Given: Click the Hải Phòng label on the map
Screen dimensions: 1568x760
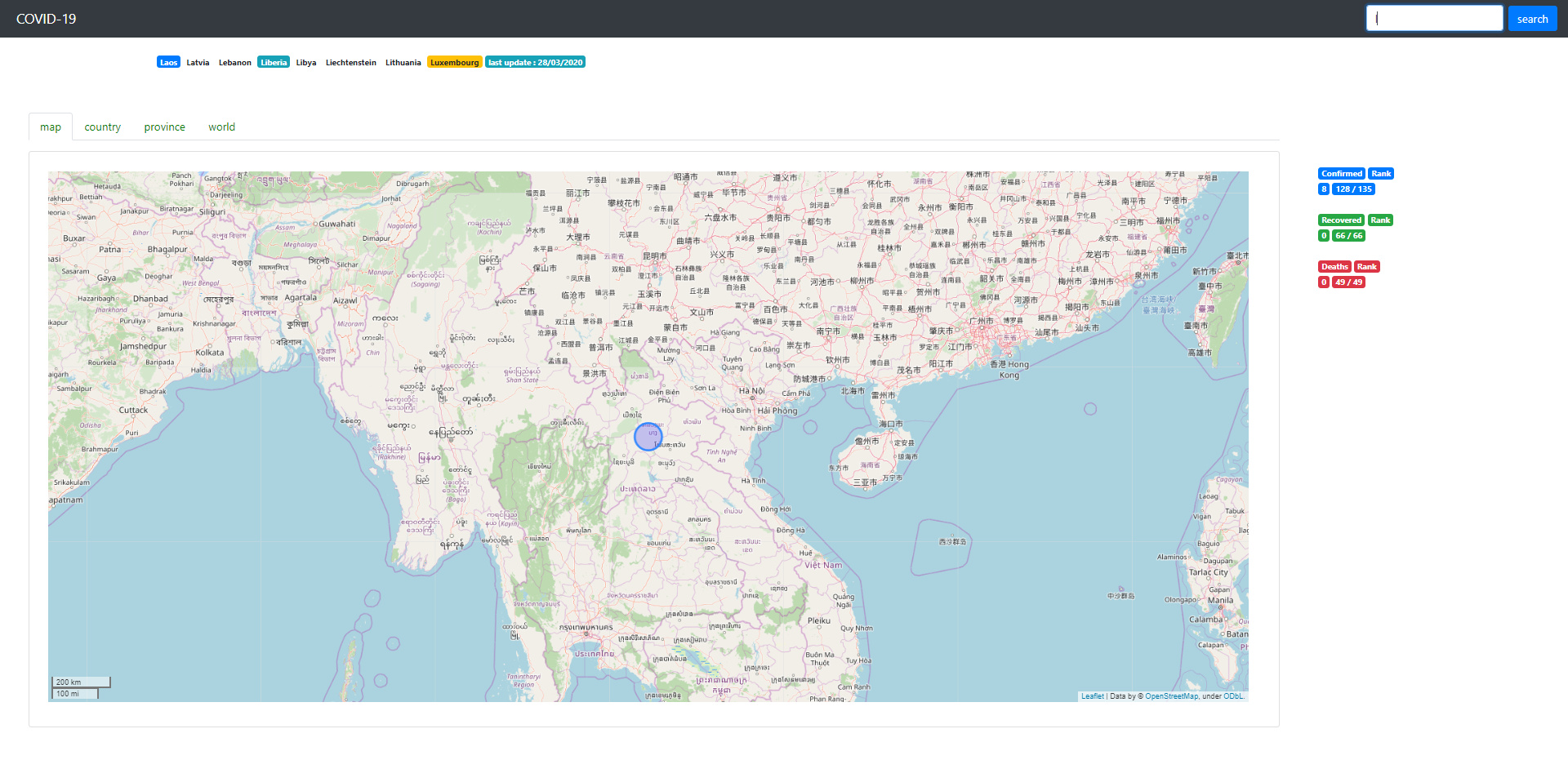Looking at the screenshot, I should 777,411.
